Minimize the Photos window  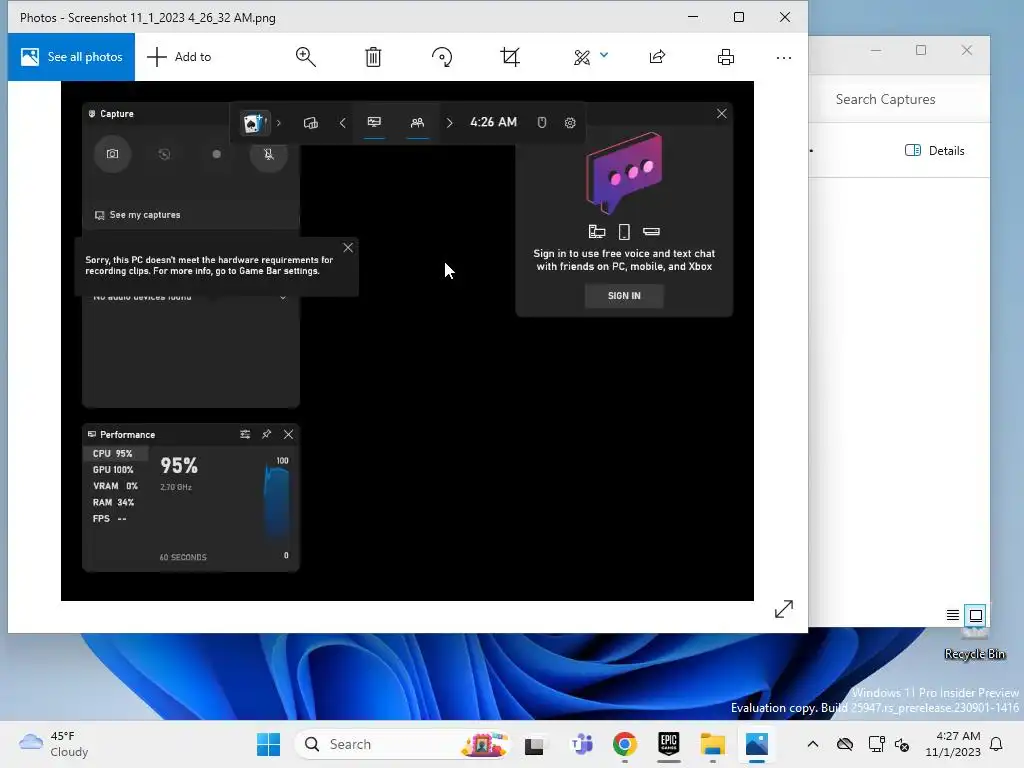(x=693, y=17)
